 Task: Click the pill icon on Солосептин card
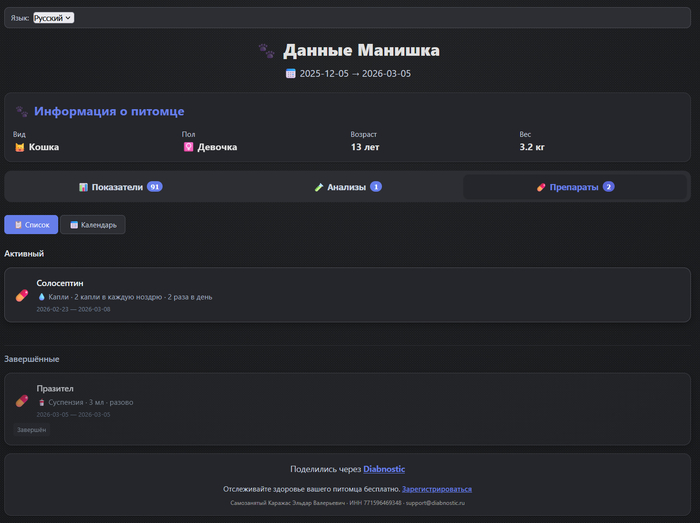pyautogui.click(x=21, y=295)
